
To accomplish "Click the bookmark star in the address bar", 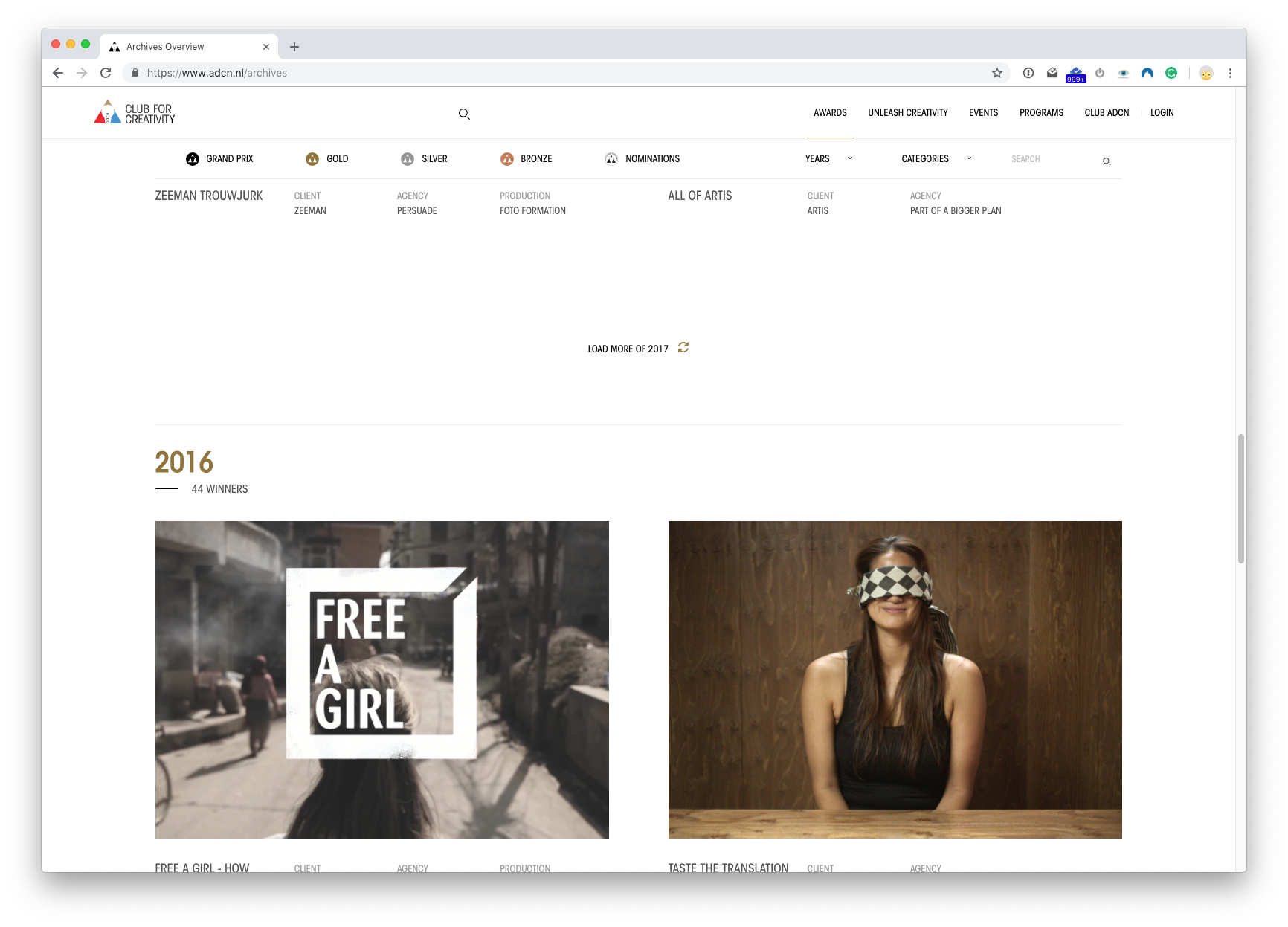I will click(996, 73).
